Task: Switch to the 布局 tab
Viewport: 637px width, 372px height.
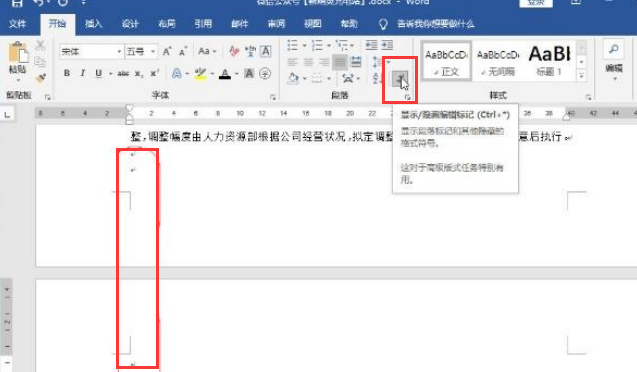Action: point(167,24)
